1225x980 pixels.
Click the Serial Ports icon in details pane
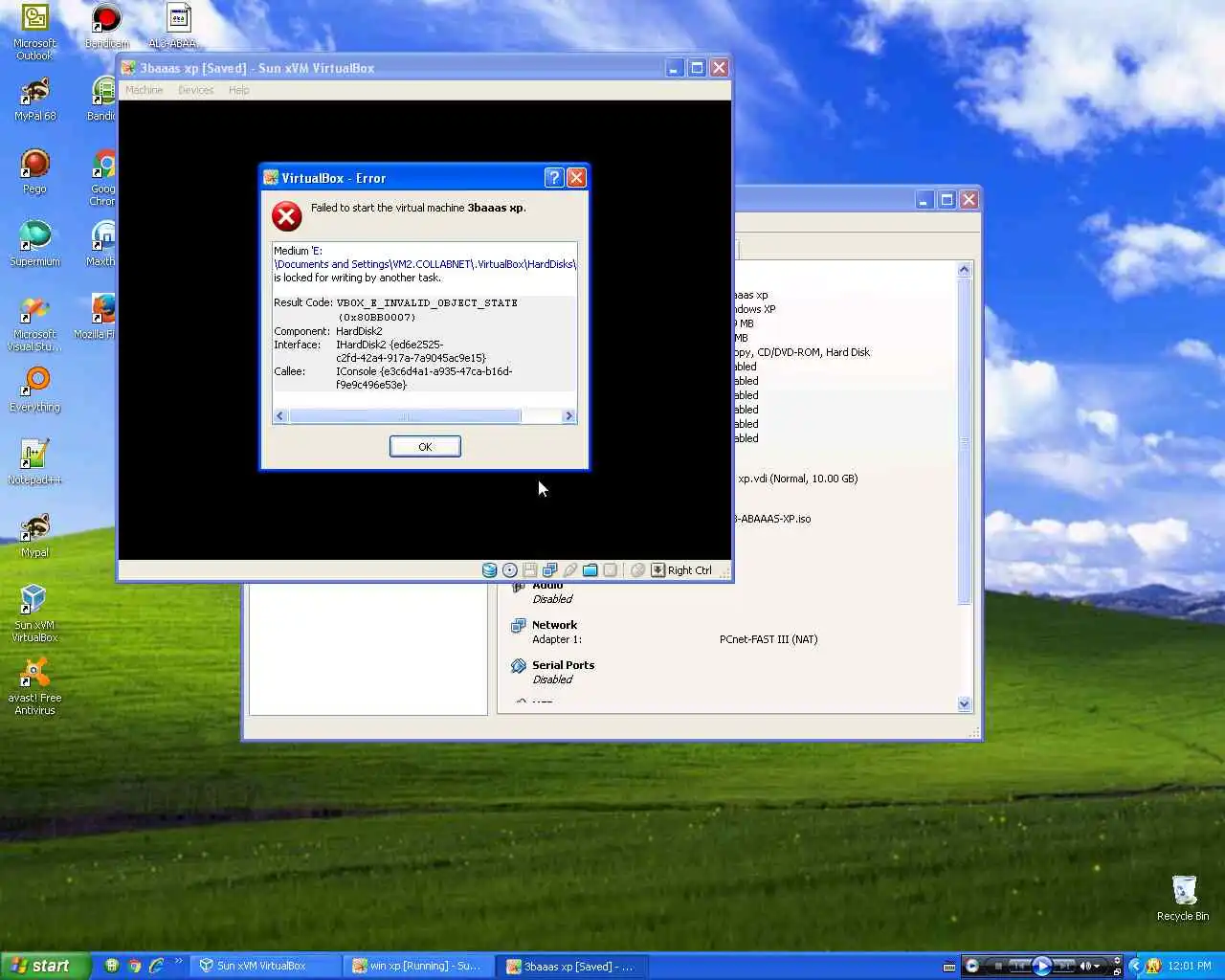(x=518, y=666)
